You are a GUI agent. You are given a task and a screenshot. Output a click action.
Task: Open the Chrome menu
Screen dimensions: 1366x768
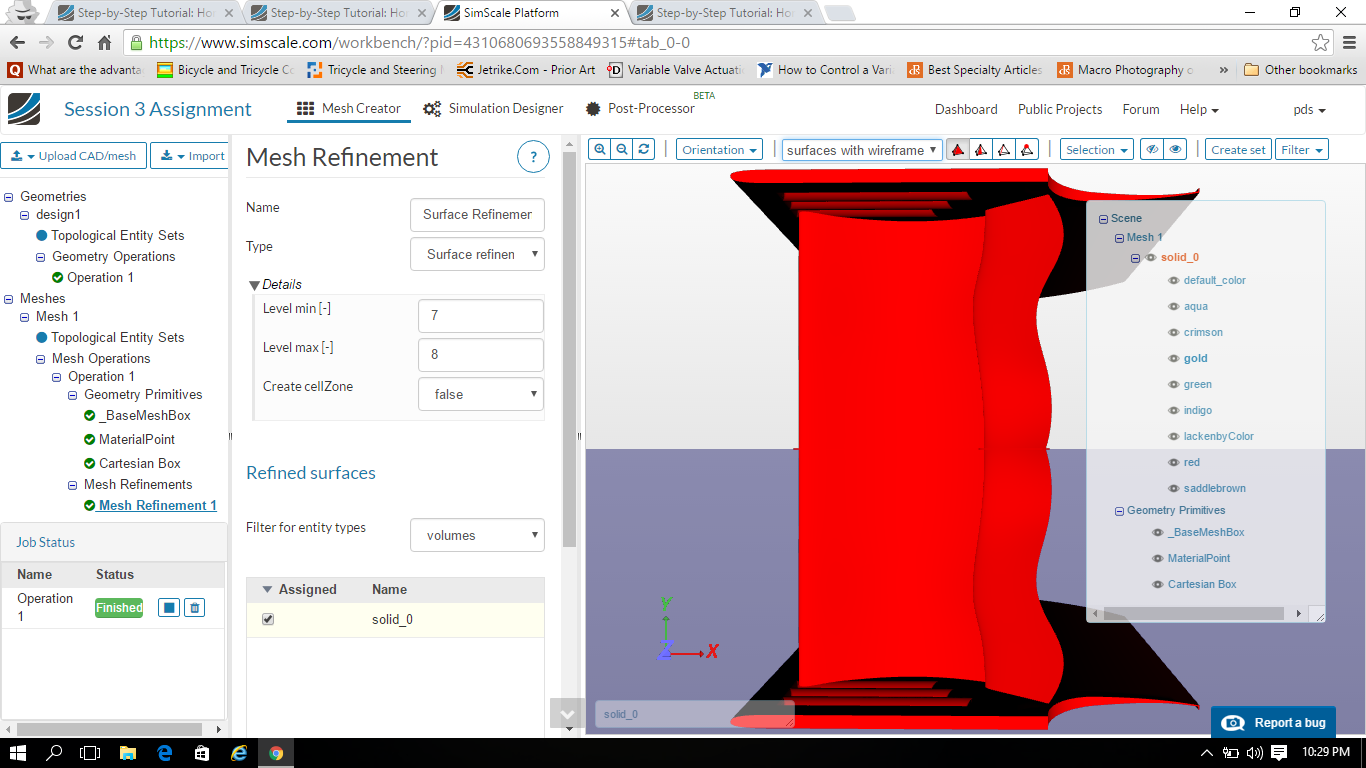coord(1349,43)
